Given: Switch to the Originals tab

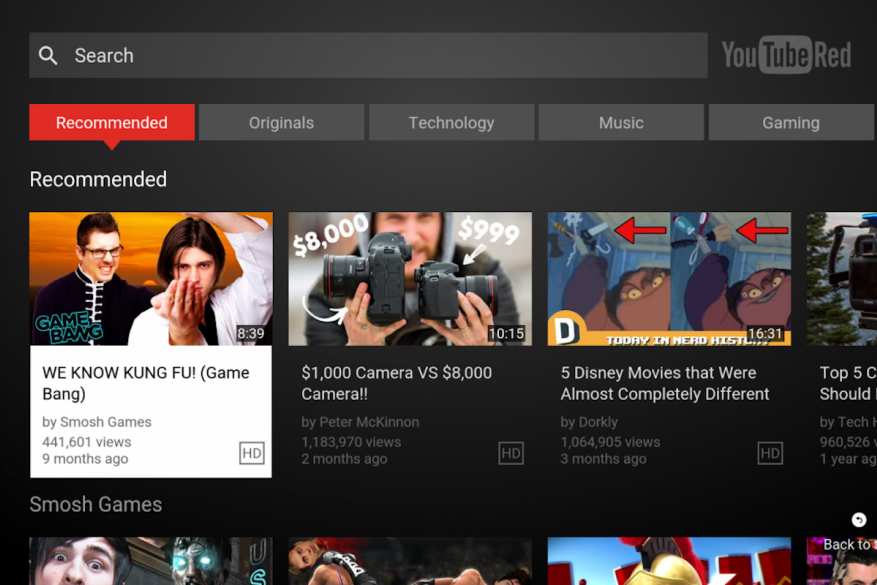Looking at the screenshot, I should pyautogui.click(x=281, y=122).
